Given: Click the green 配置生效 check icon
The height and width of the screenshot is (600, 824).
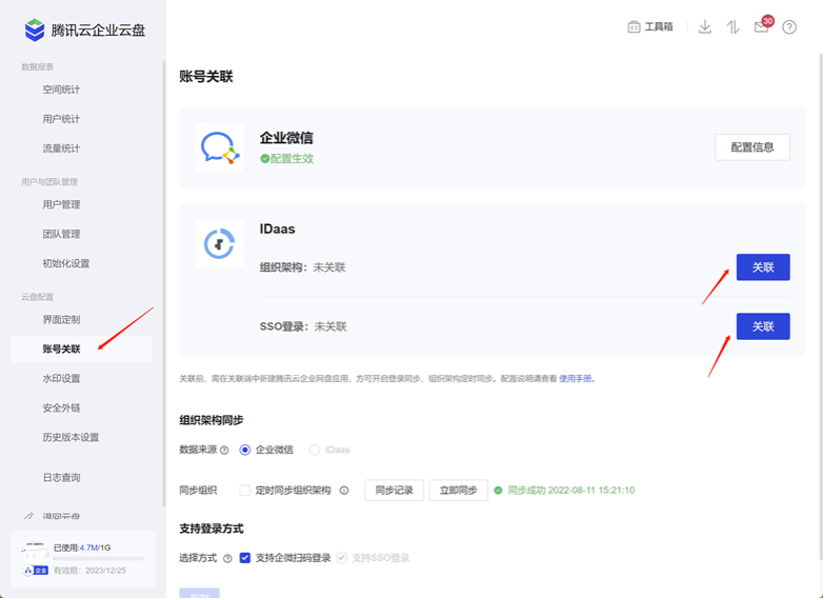Looking at the screenshot, I should click(x=265, y=159).
